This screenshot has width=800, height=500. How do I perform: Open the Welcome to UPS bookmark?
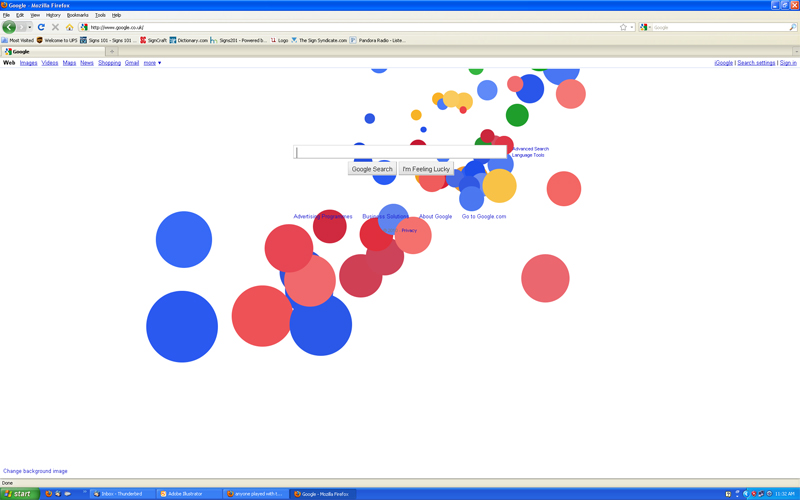pos(57,40)
